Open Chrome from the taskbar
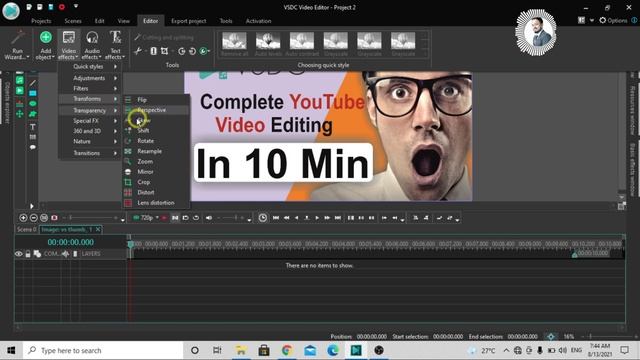The image size is (640, 360). click(287, 351)
